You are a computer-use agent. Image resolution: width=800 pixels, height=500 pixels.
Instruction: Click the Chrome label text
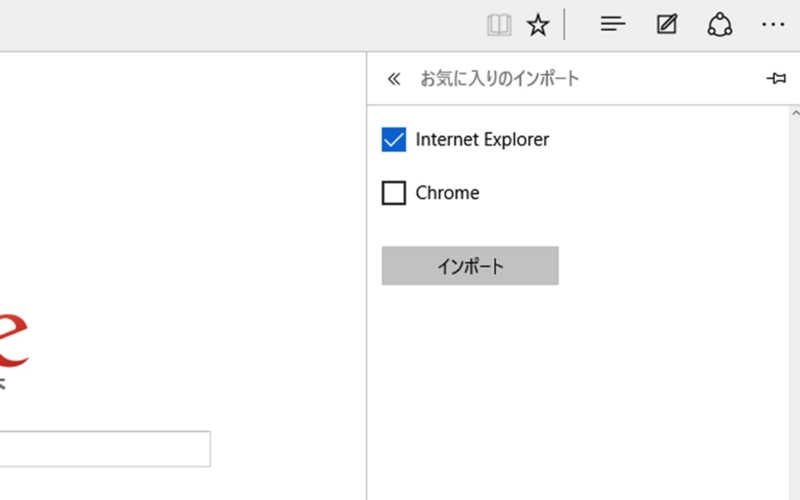click(447, 193)
